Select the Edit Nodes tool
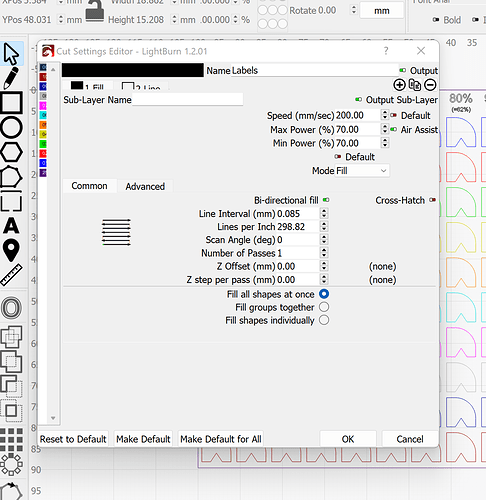Screen dimensions: 486x500 [12, 177]
